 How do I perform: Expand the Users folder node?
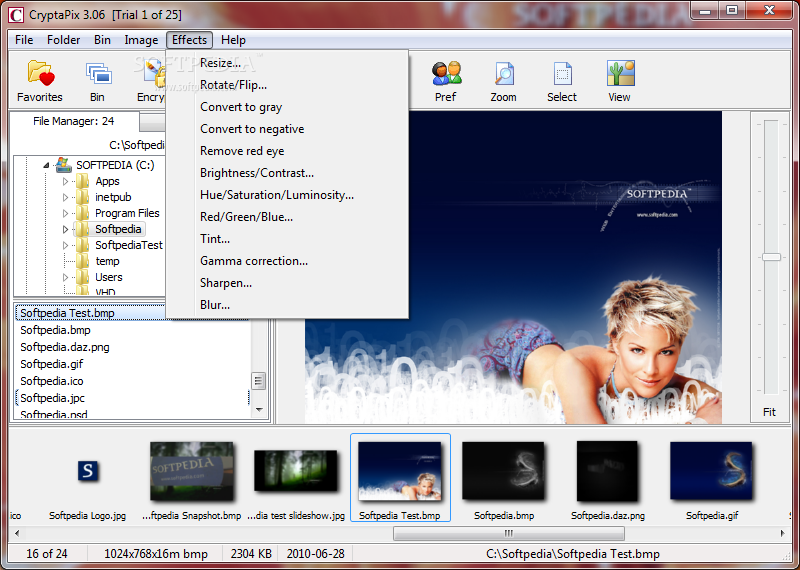65,277
